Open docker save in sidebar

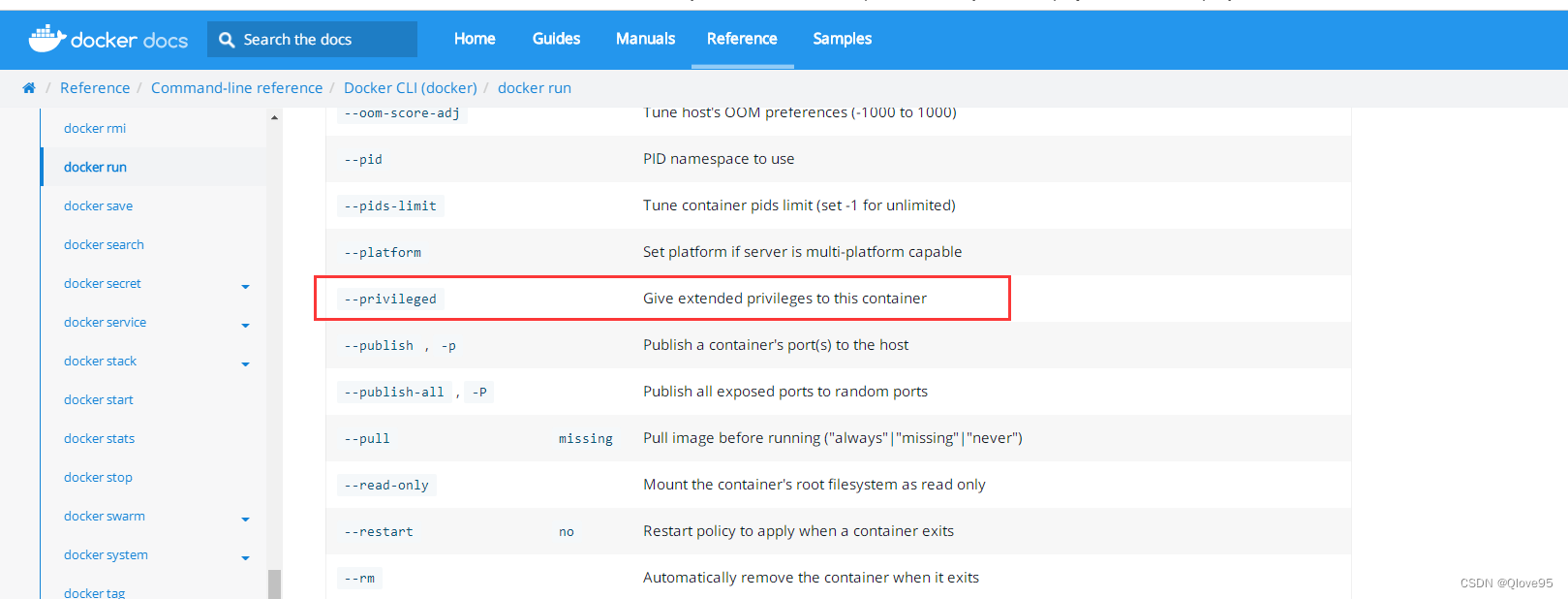click(98, 205)
